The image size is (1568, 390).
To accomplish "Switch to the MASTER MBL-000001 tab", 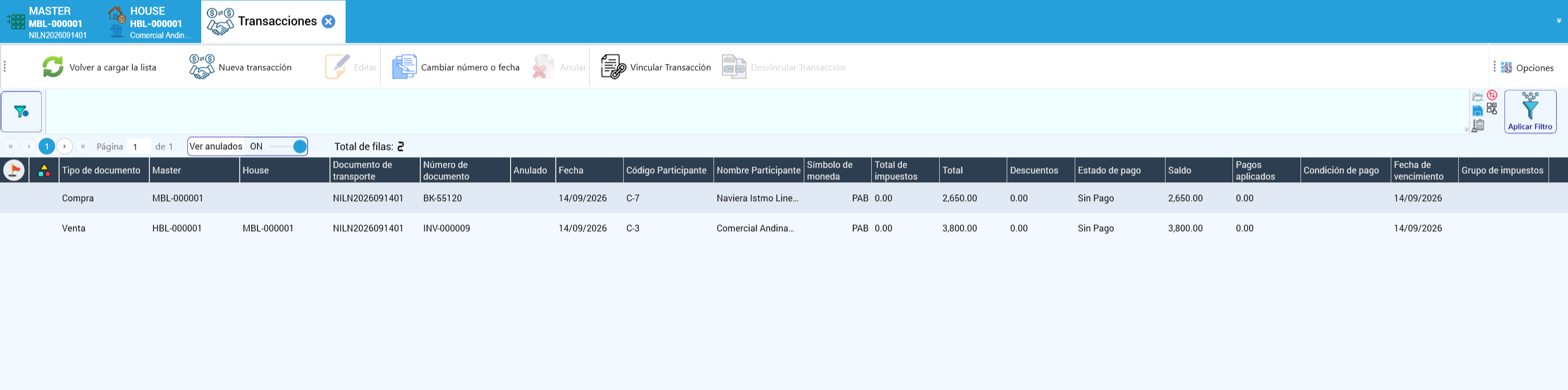I will click(x=51, y=22).
